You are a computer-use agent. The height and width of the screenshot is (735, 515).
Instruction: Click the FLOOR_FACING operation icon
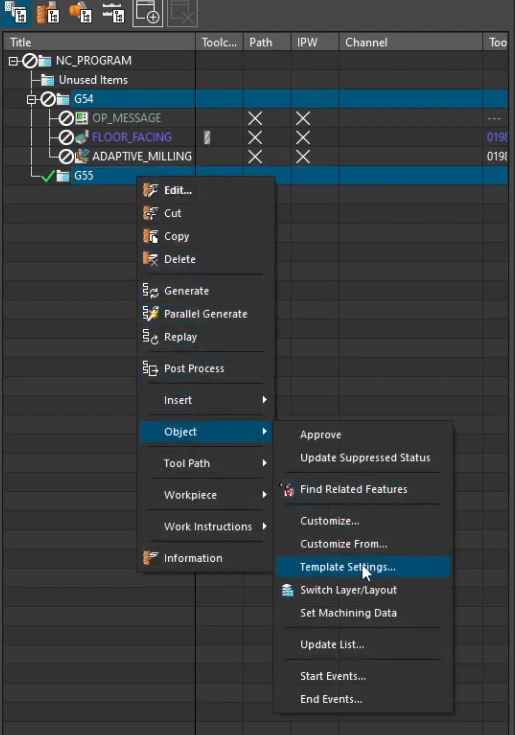pos(82,137)
